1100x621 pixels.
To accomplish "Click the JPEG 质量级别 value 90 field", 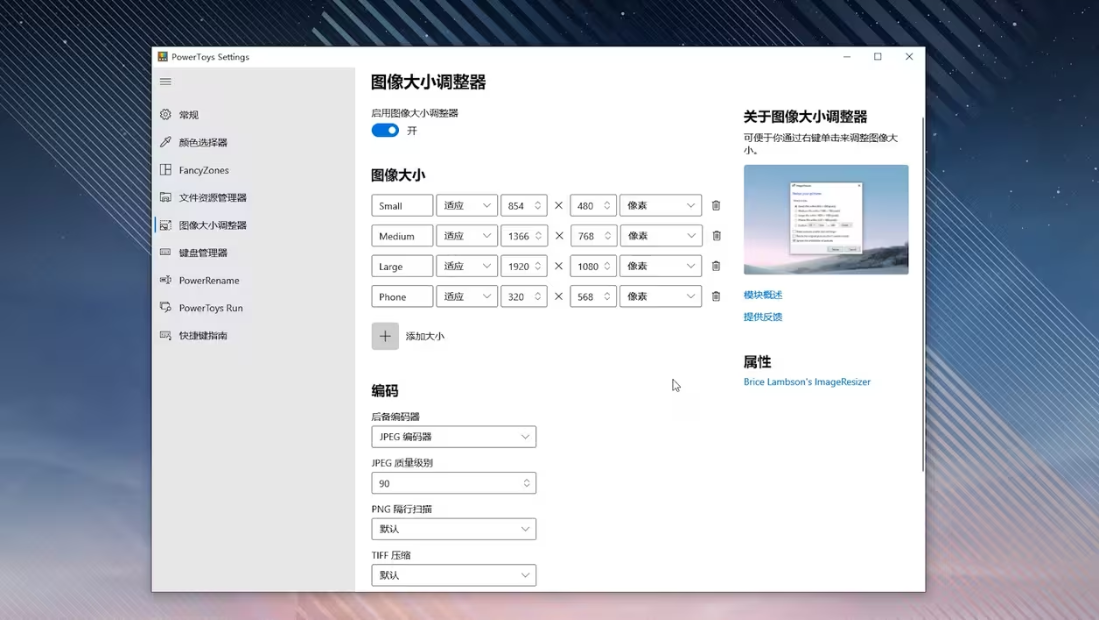I will [454, 483].
